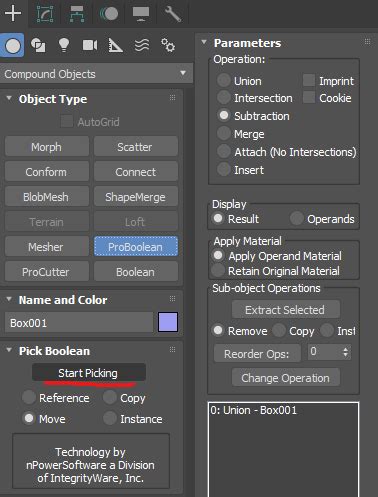This screenshot has width=378, height=497.
Task: Open the Motion panel icon
Action: tap(109, 14)
